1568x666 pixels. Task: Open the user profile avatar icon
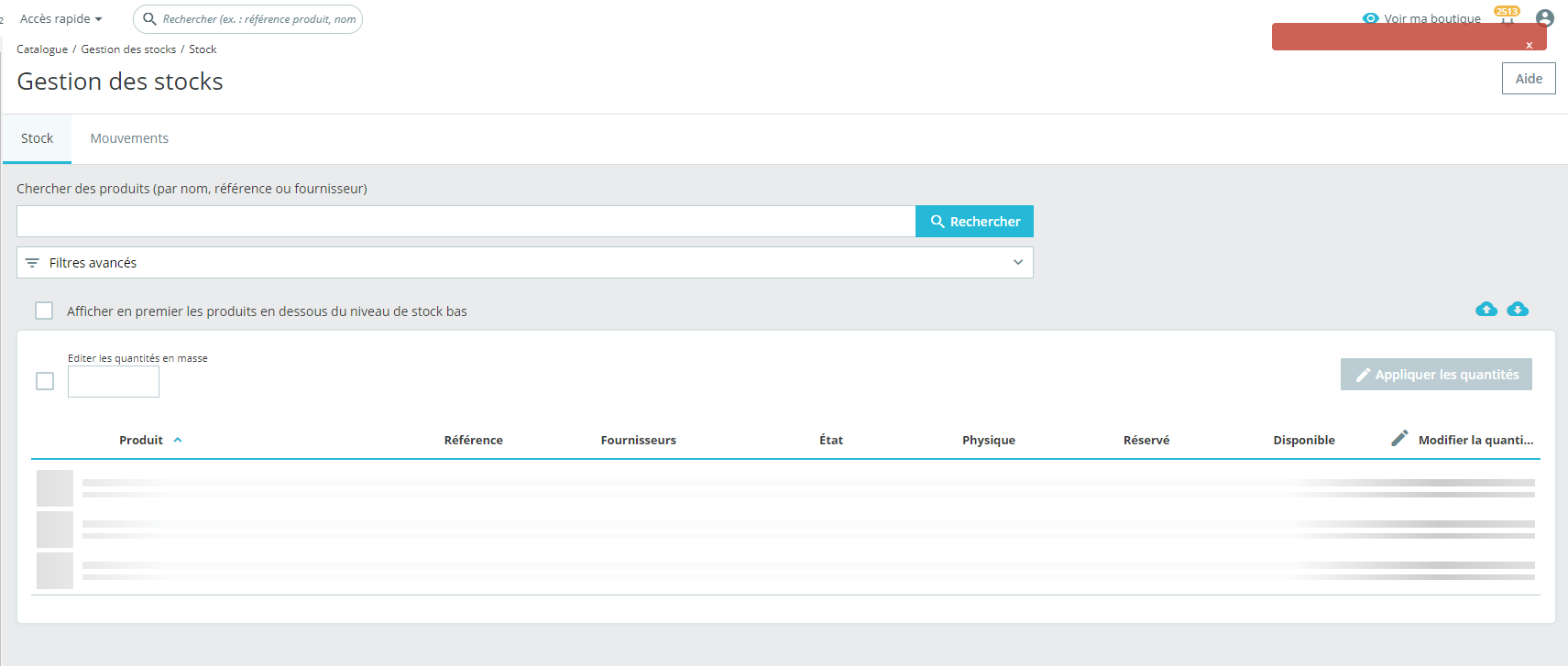click(1545, 18)
